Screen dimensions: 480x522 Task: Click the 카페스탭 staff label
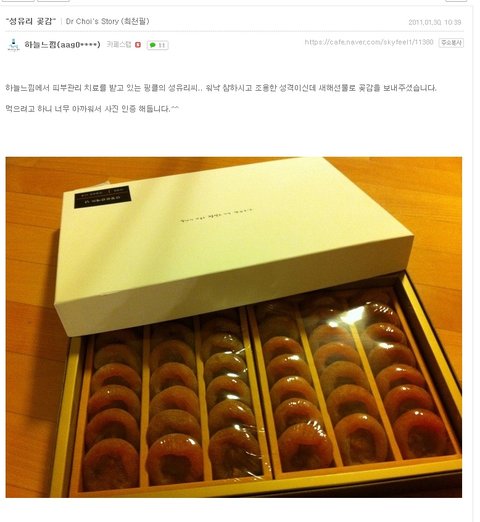119,44
